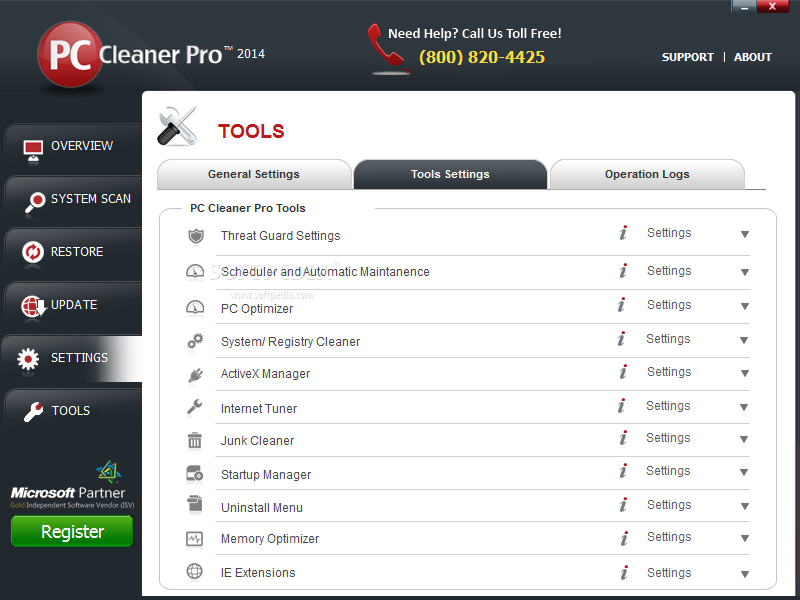Viewport: 800px width, 600px height.
Task: Show info for Internet Tuner
Action: click(x=621, y=406)
